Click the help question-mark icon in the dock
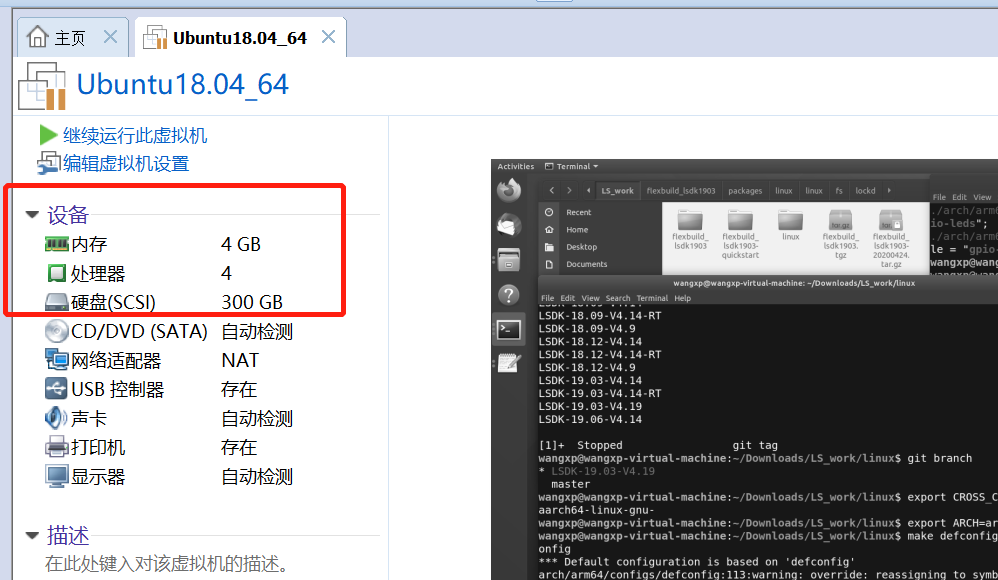The image size is (998, 580). coord(510,294)
